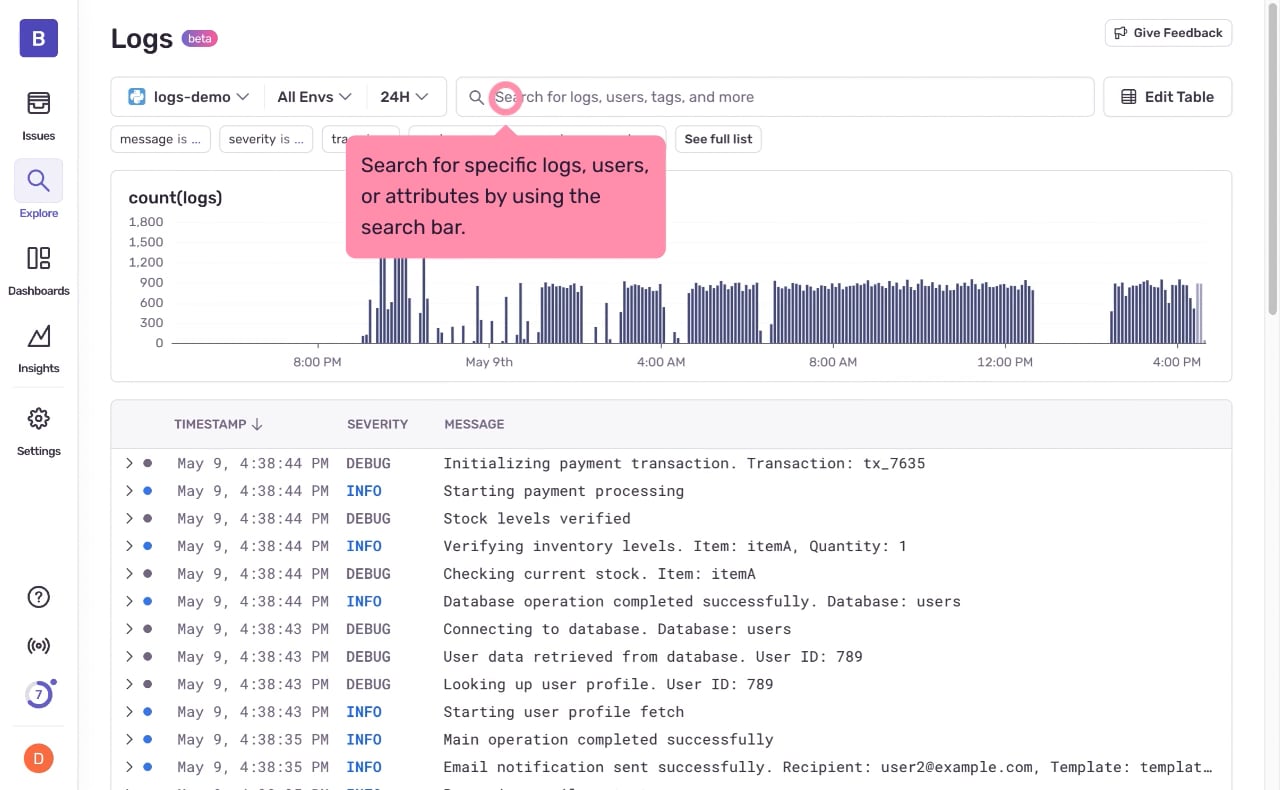Open Insights chart icon in sidebar

click(38, 347)
